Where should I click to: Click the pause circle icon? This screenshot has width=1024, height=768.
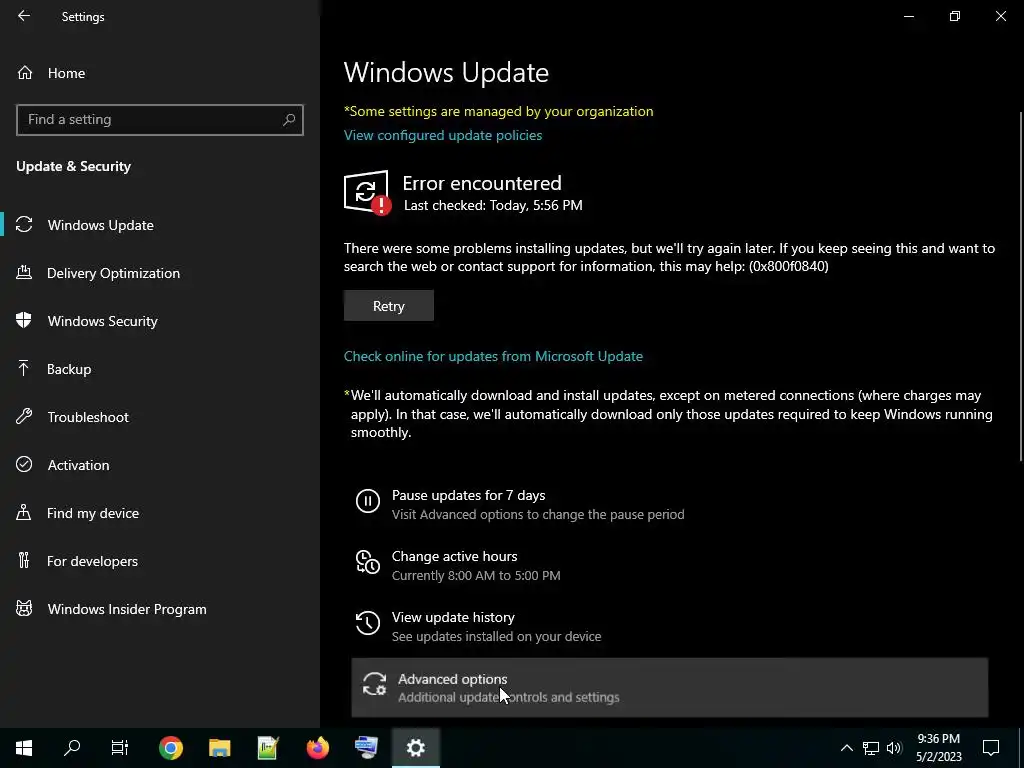pyautogui.click(x=368, y=501)
